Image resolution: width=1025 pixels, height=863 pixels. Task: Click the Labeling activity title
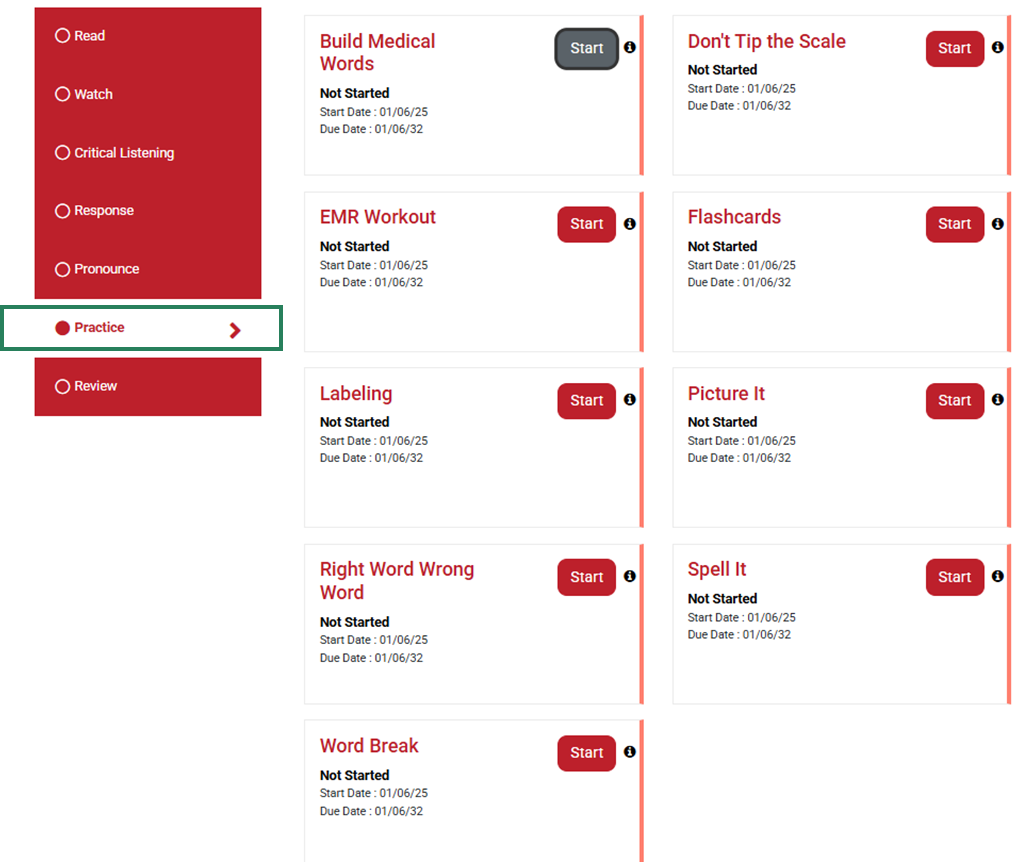click(x=355, y=393)
